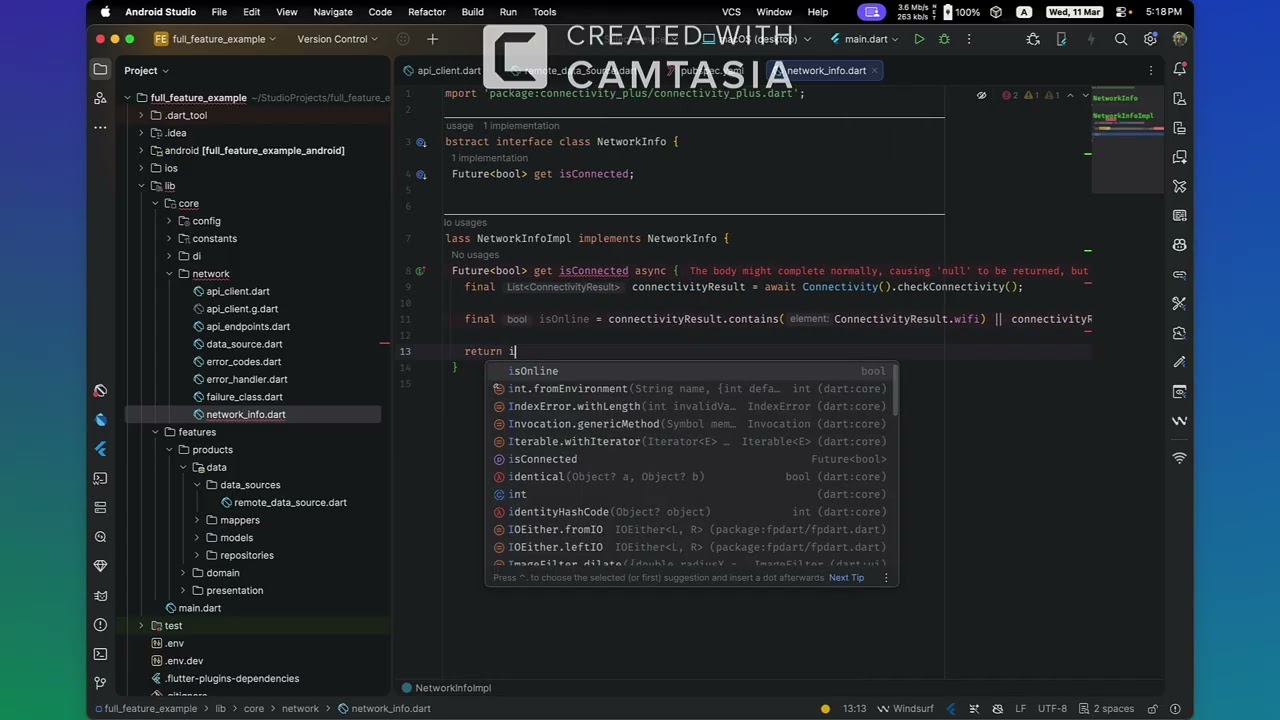Viewport: 1280px width, 720px height.
Task: Click the wifi icon in right tool strip
Action: pyautogui.click(x=1180, y=458)
